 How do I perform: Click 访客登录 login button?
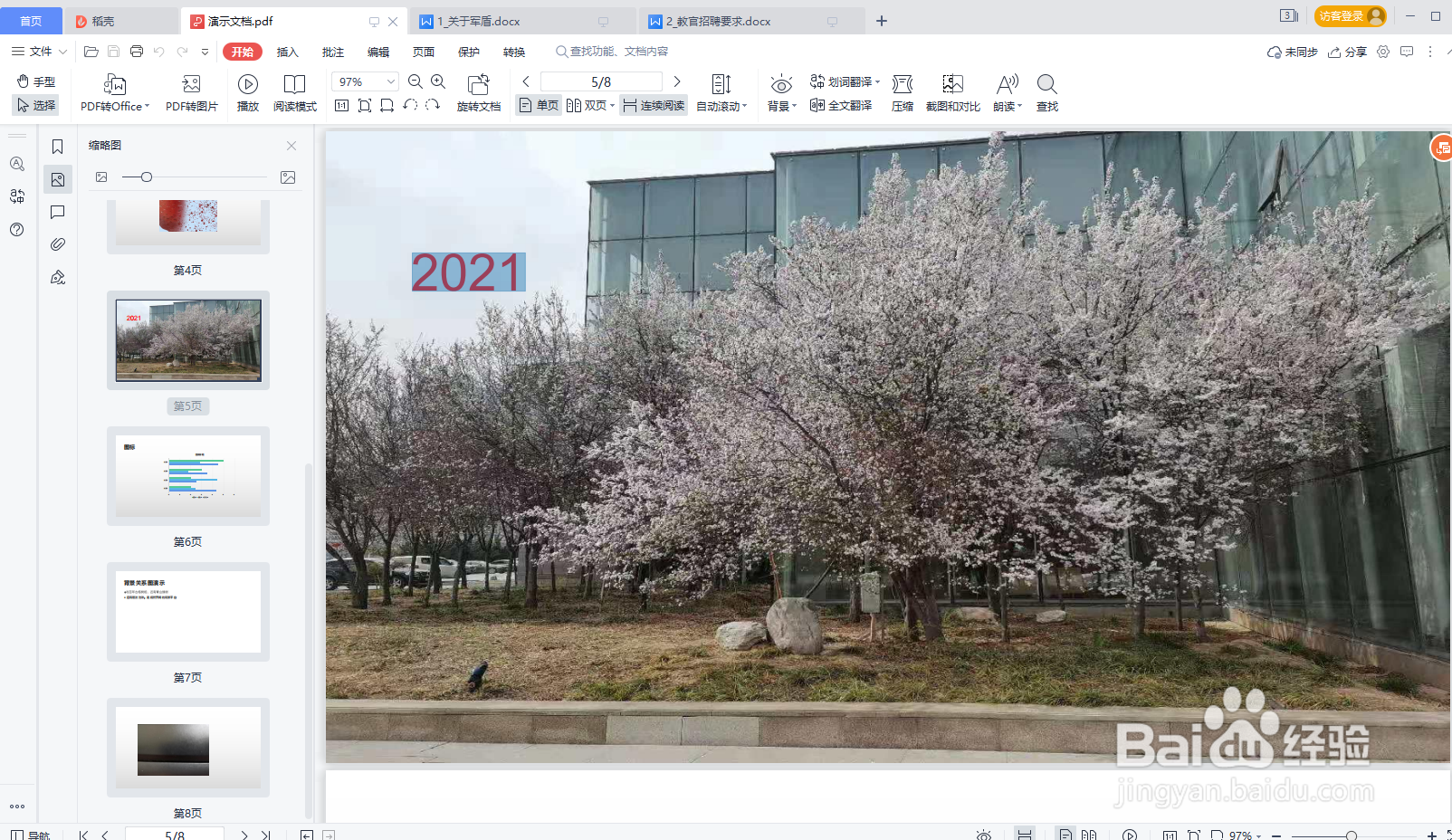click(x=1350, y=15)
